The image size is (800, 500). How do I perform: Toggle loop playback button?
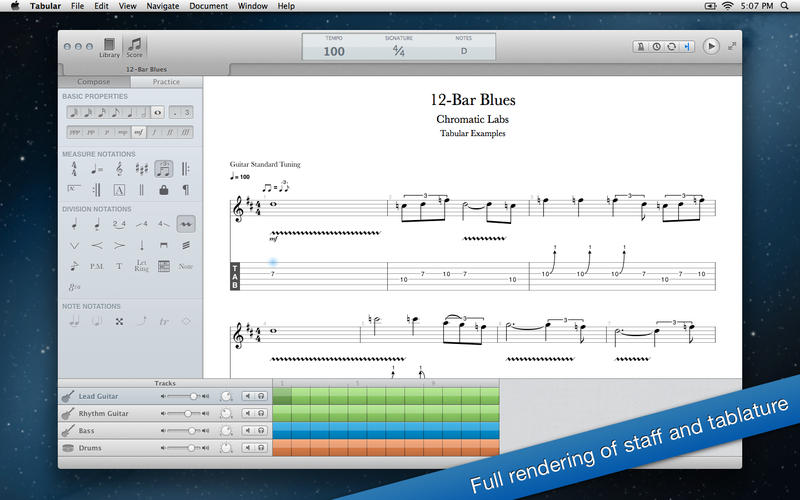click(x=670, y=46)
